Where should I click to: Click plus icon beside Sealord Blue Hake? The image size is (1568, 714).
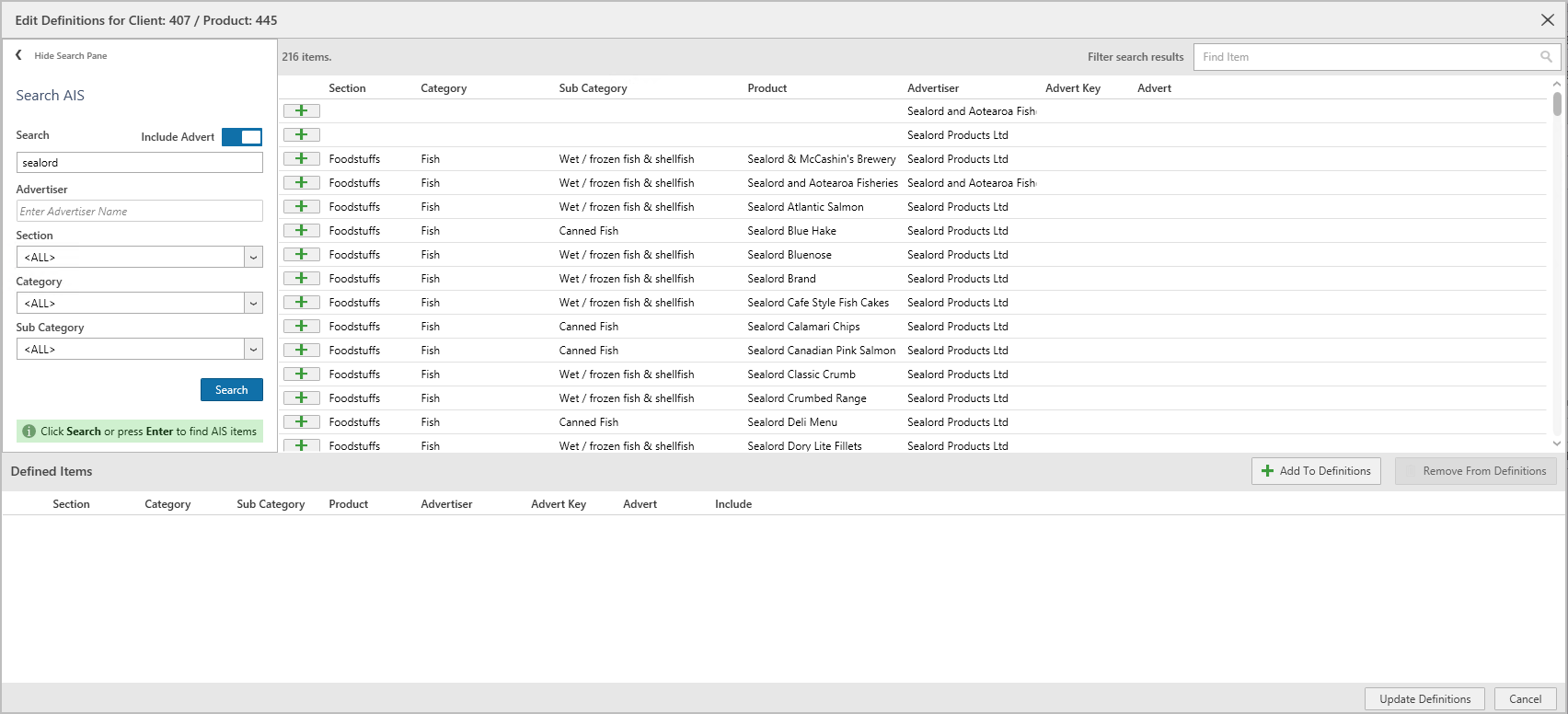(301, 230)
